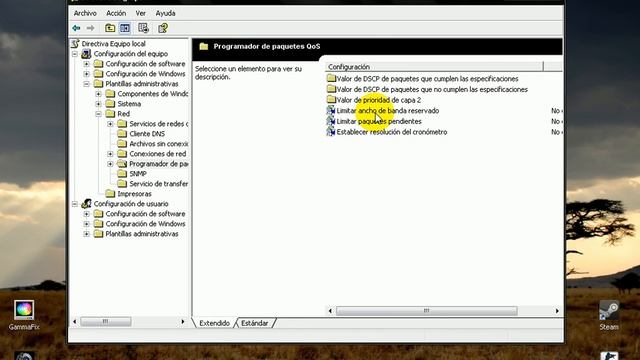Select 'Establecer resolución del cronómetro' text

tap(392, 132)
